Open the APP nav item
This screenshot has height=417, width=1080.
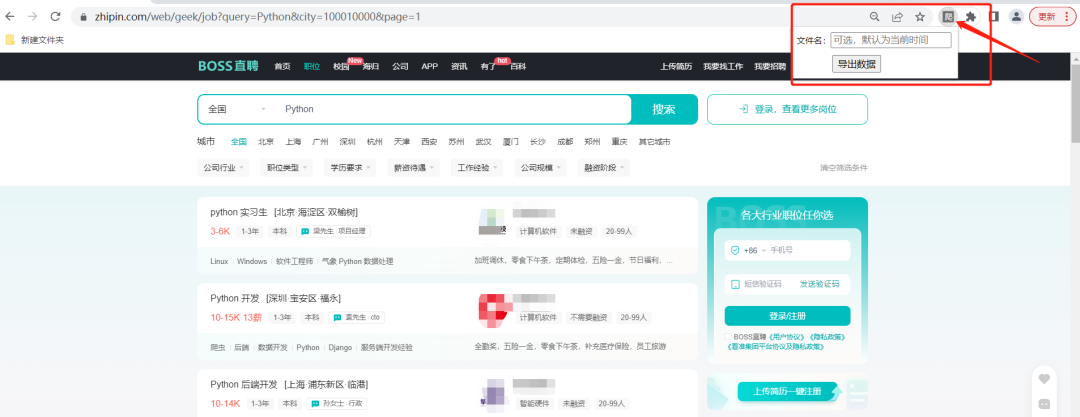tap(430, 67)
